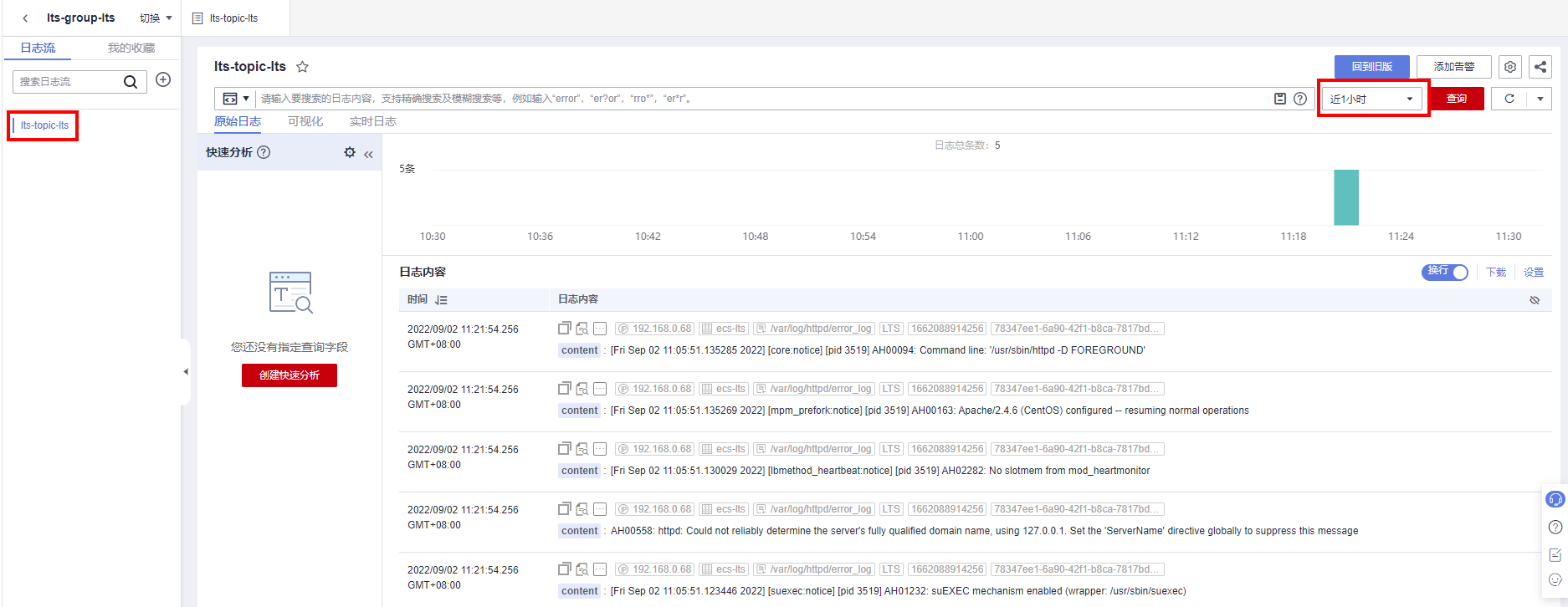Click the plus icon to add log stream

click(x=163, y=79)
